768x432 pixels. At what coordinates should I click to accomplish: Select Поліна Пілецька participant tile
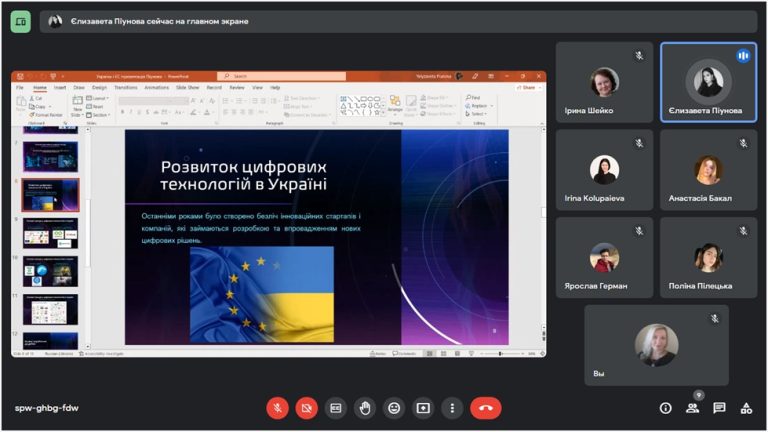[x=708, y=258]
